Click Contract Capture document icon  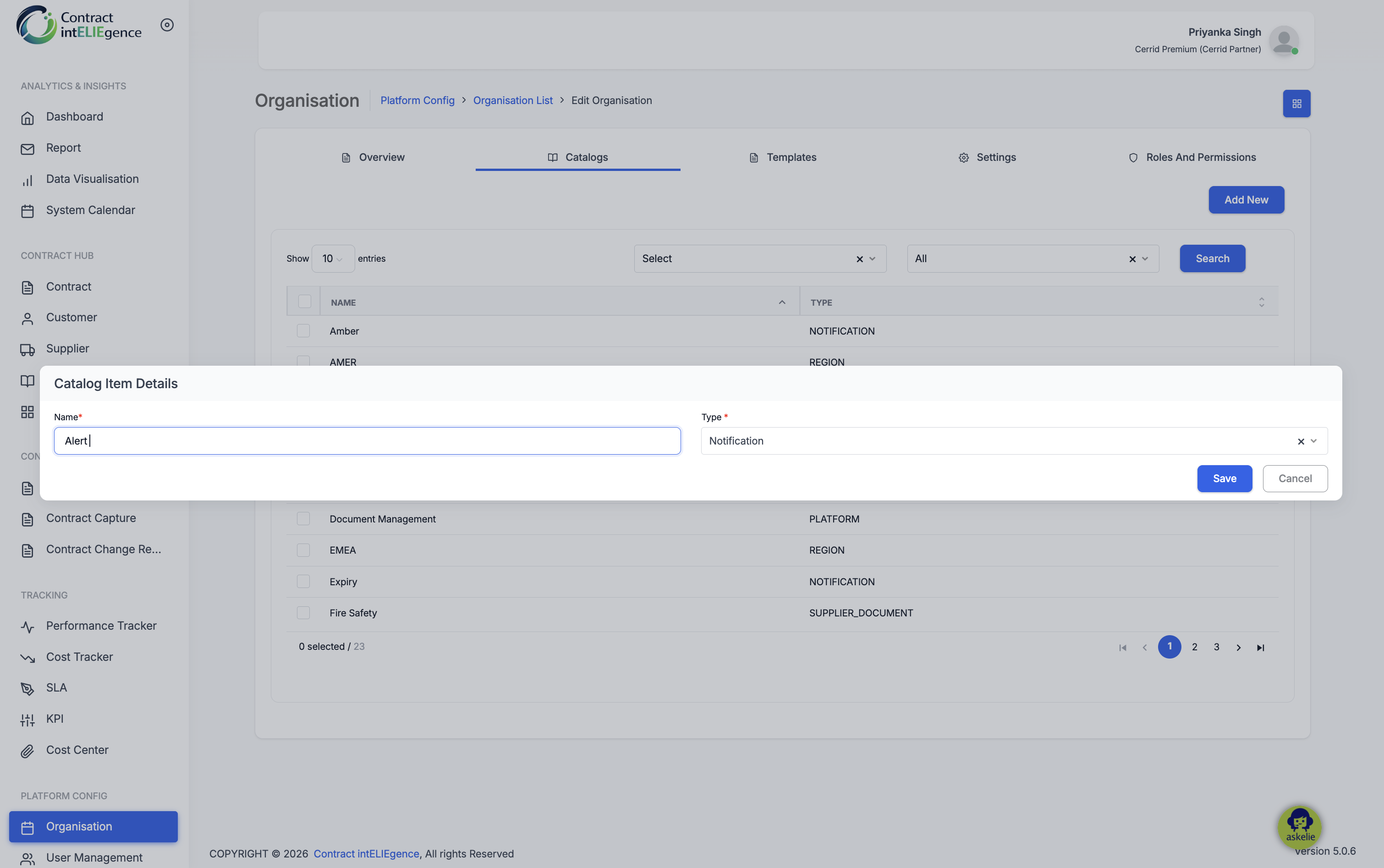point(27,519)
